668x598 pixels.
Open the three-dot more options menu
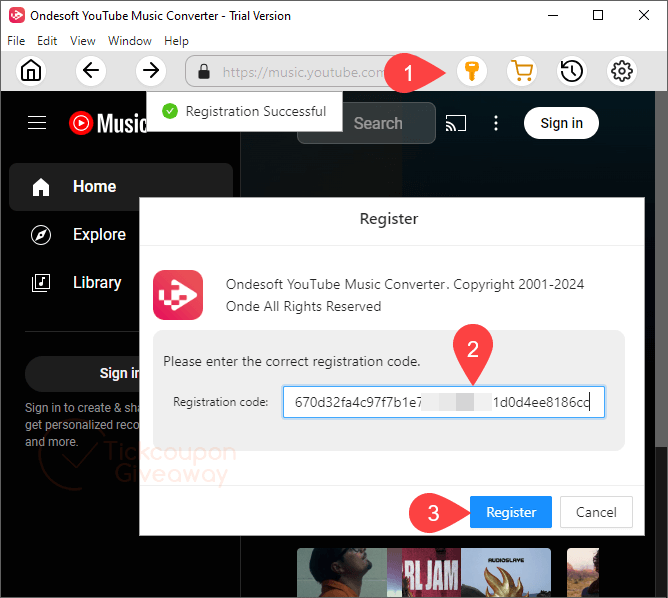(496, 123)
